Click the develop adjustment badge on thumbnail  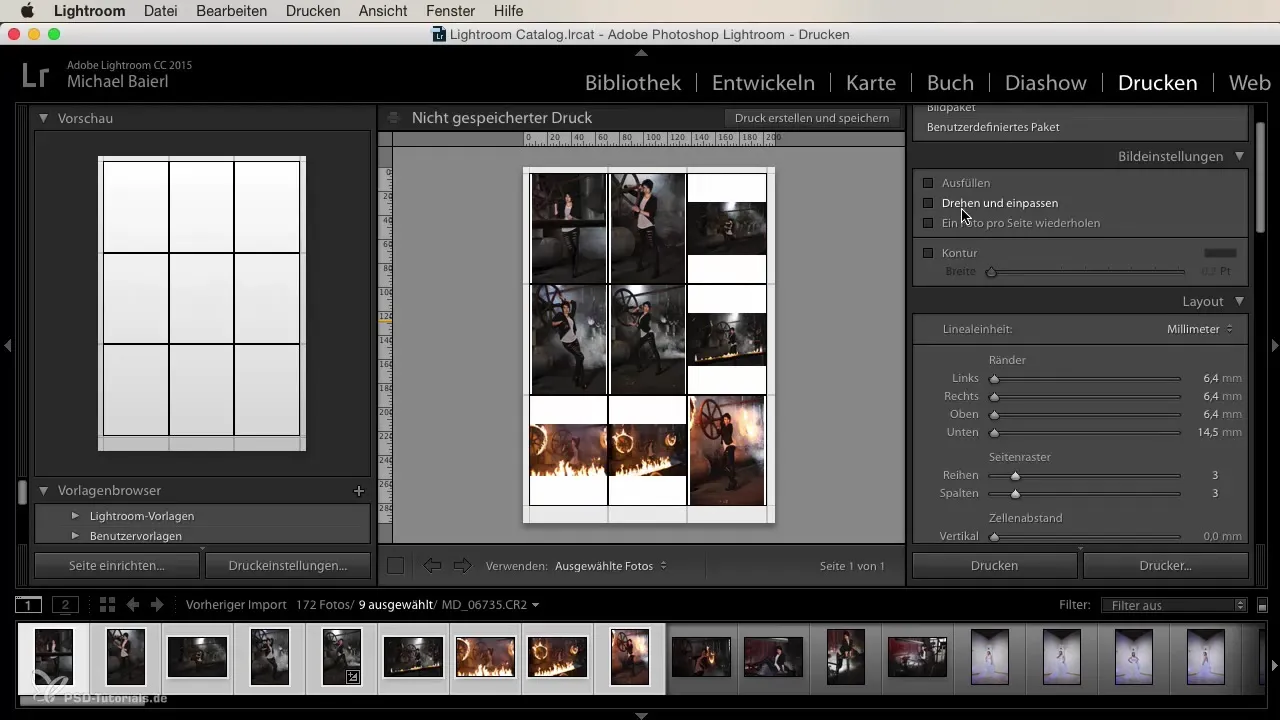click(x=352, y=676)
